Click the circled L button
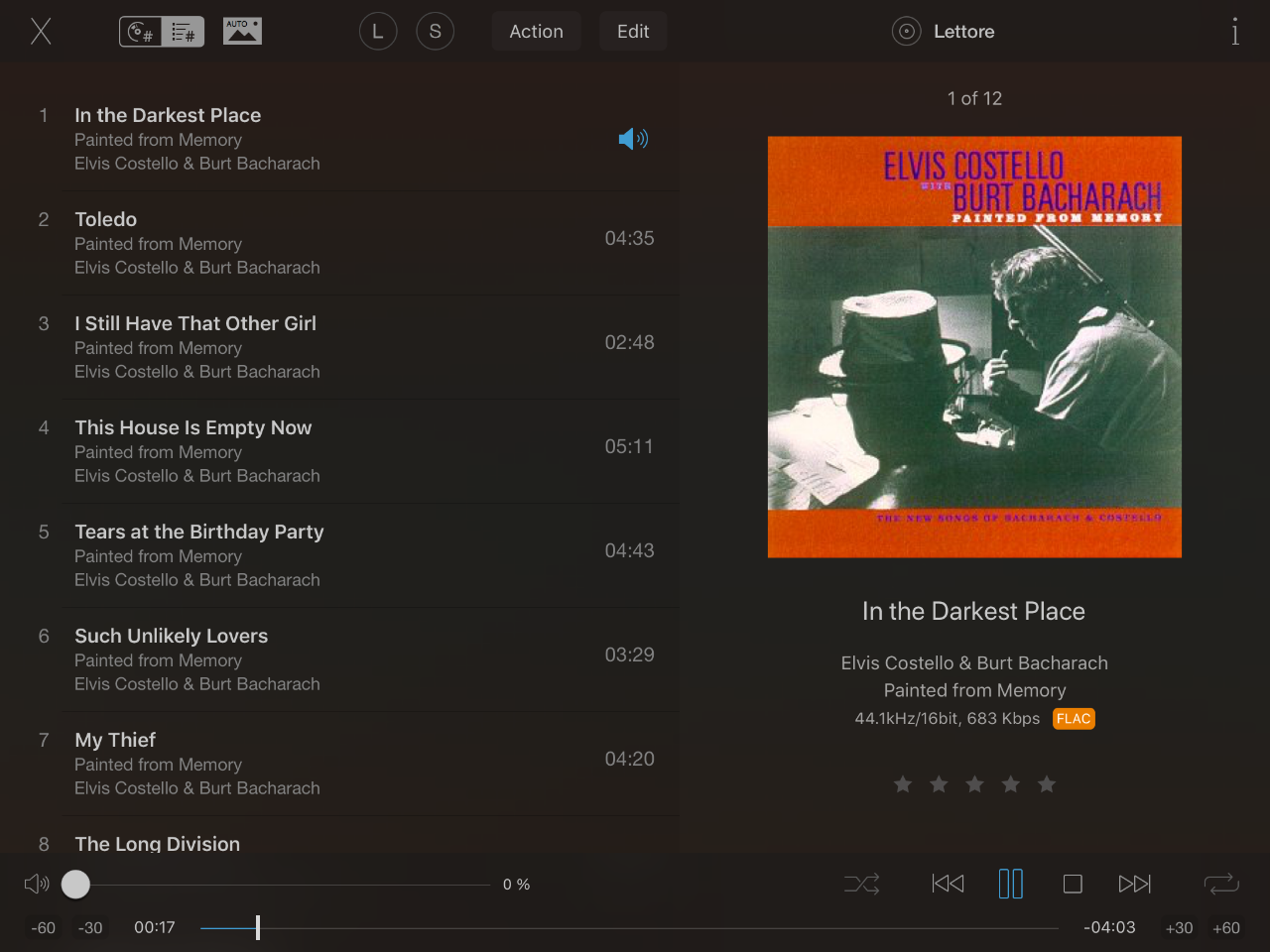Image resolution: width=1270 pixels, height=952 pixels. coord(378,32)
